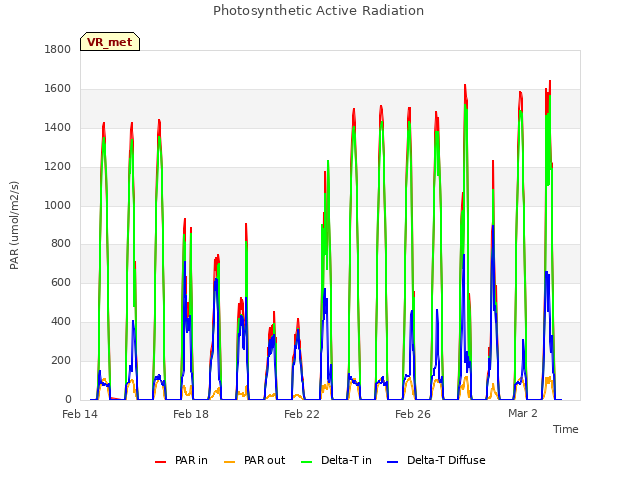Viewport: 640px width, 480px height.
Task: Click the 1000 y-axis tick label
Action: point(58,205)
